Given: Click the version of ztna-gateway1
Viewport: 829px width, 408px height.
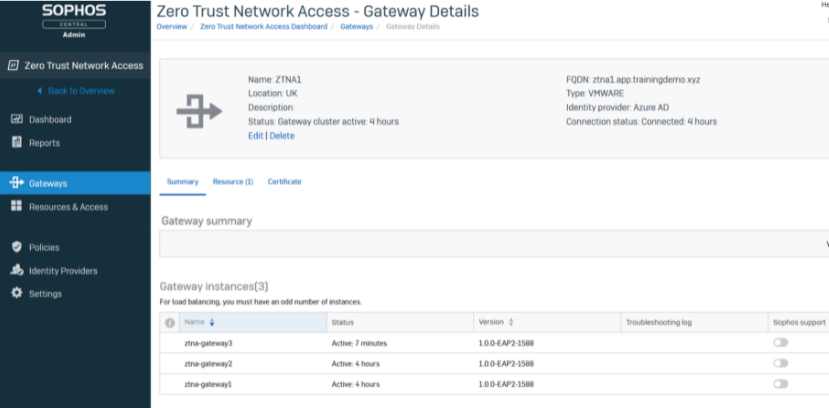Looking at the screenshot, I should point(506,384).
